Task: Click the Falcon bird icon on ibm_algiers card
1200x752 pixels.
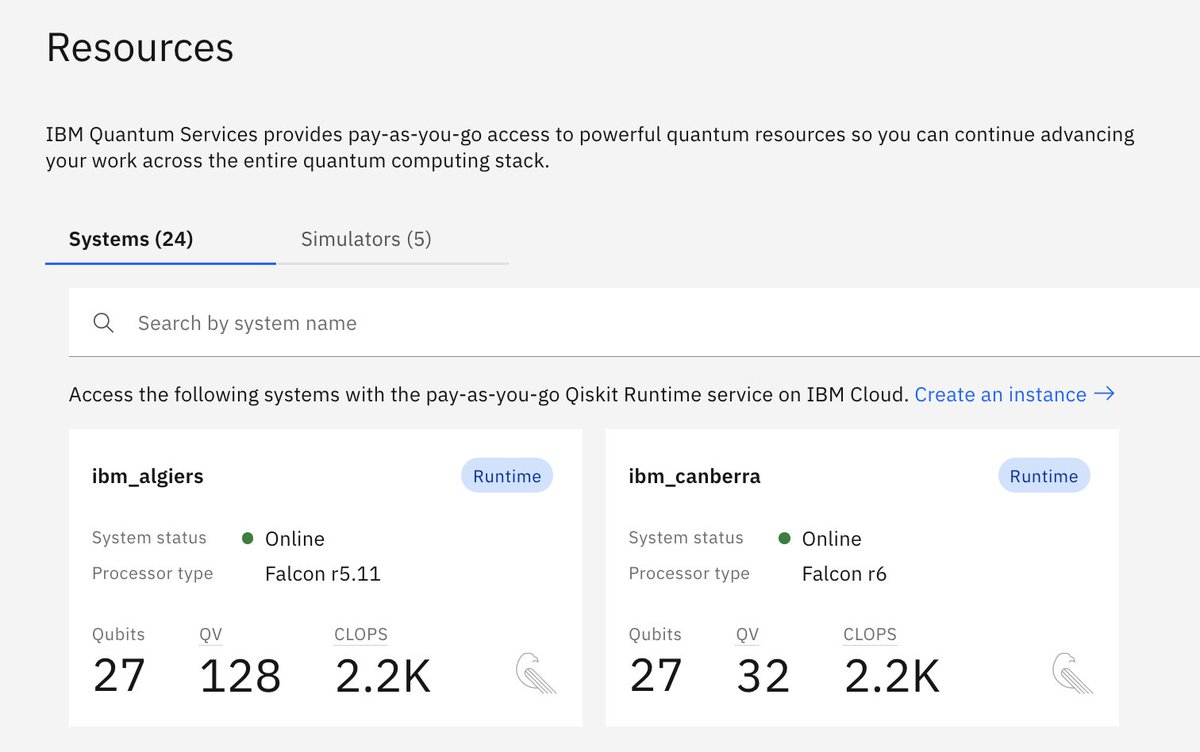Action: click(536, 673)
